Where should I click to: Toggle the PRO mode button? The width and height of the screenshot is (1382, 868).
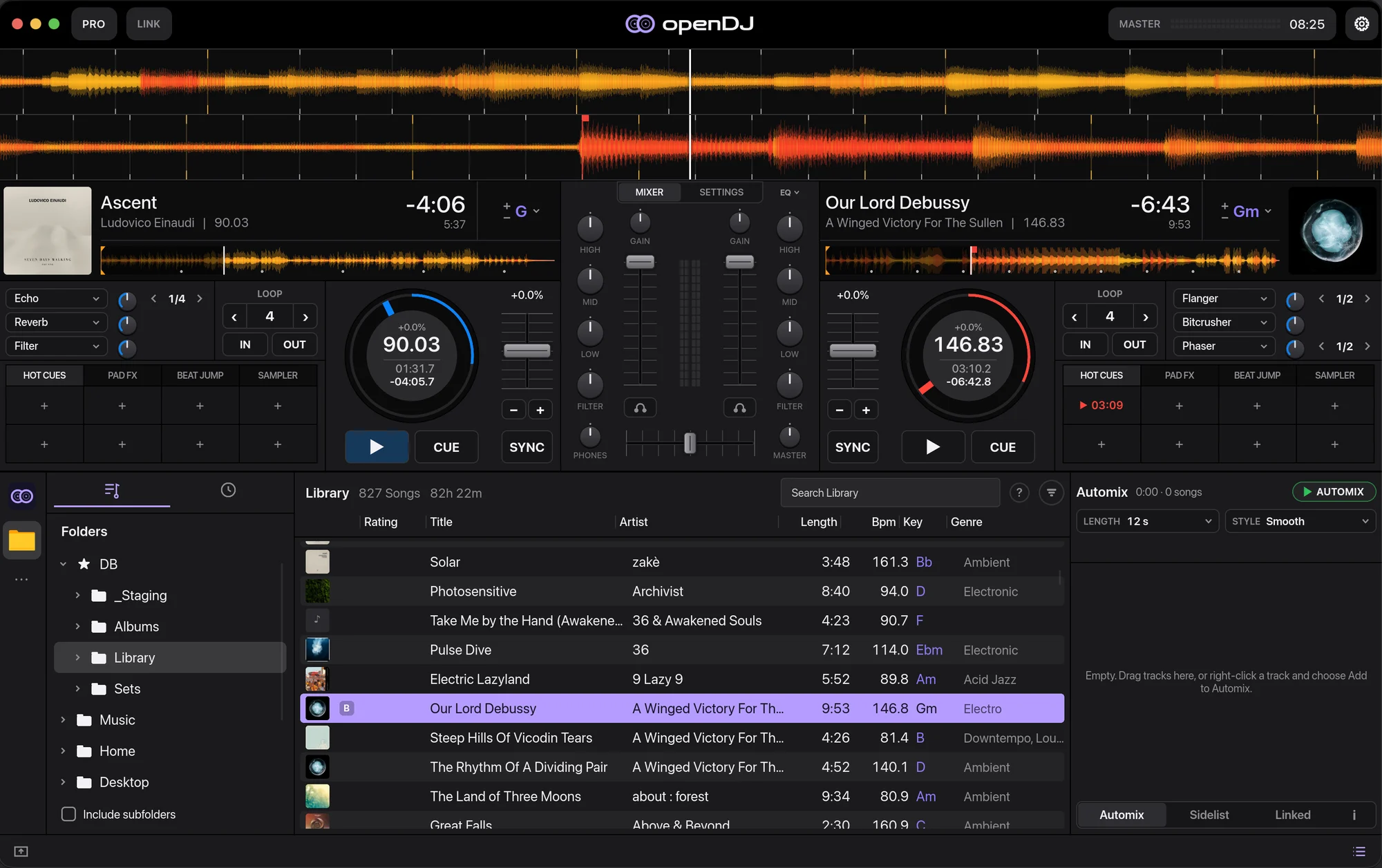(x=93, y=24)
